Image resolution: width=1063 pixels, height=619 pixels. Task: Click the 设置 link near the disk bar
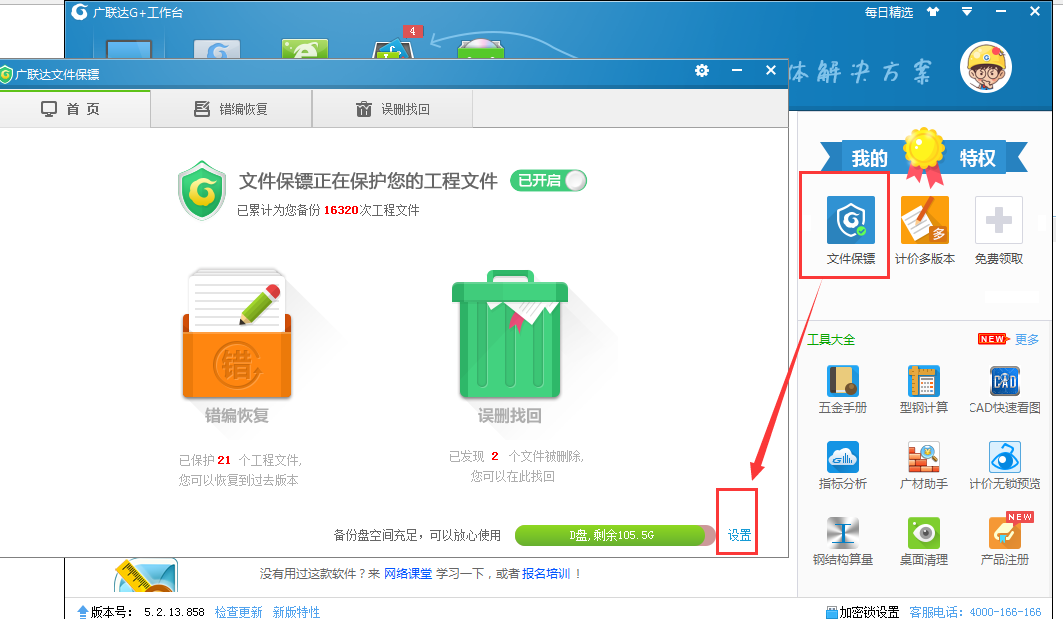click(x=739, y=535)
